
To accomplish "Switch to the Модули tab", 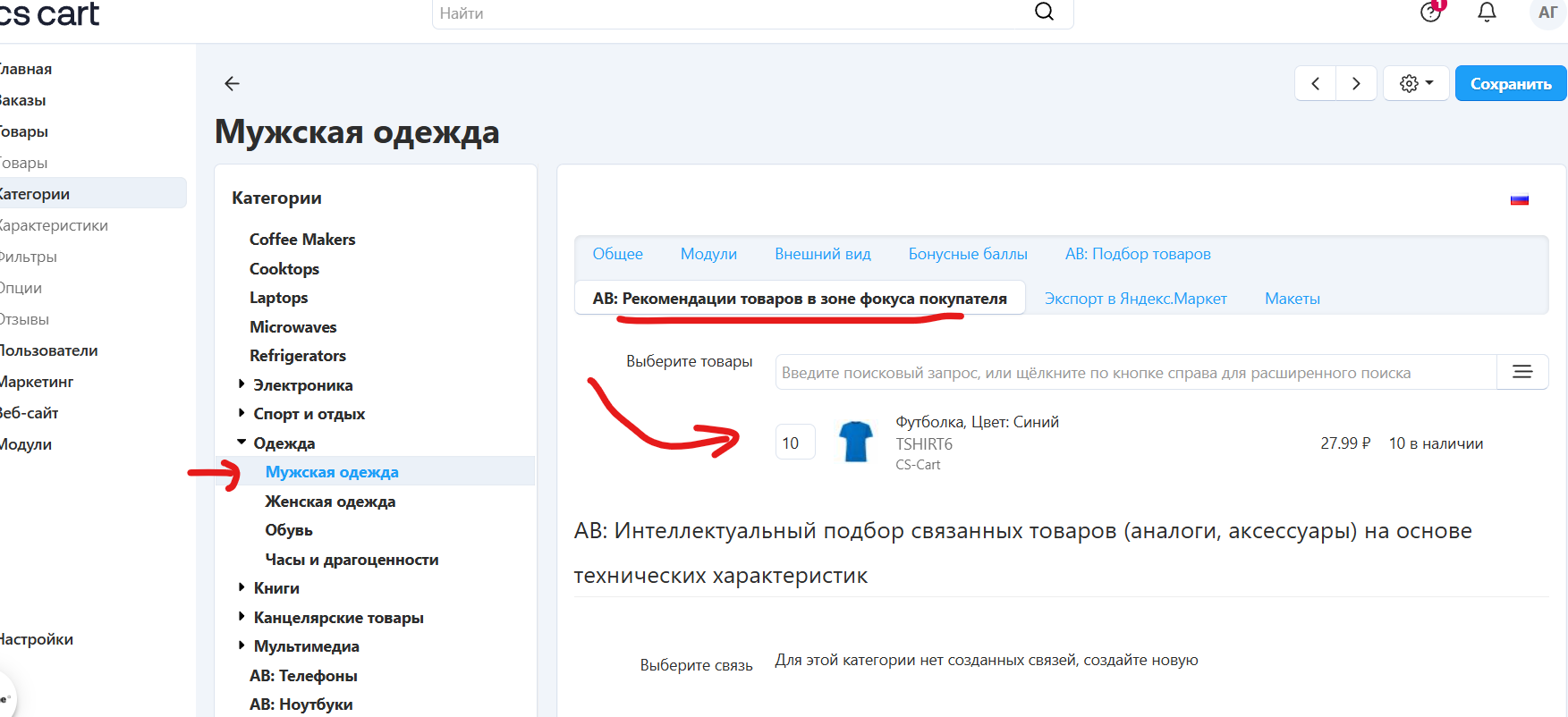I will tap(708, 254).
